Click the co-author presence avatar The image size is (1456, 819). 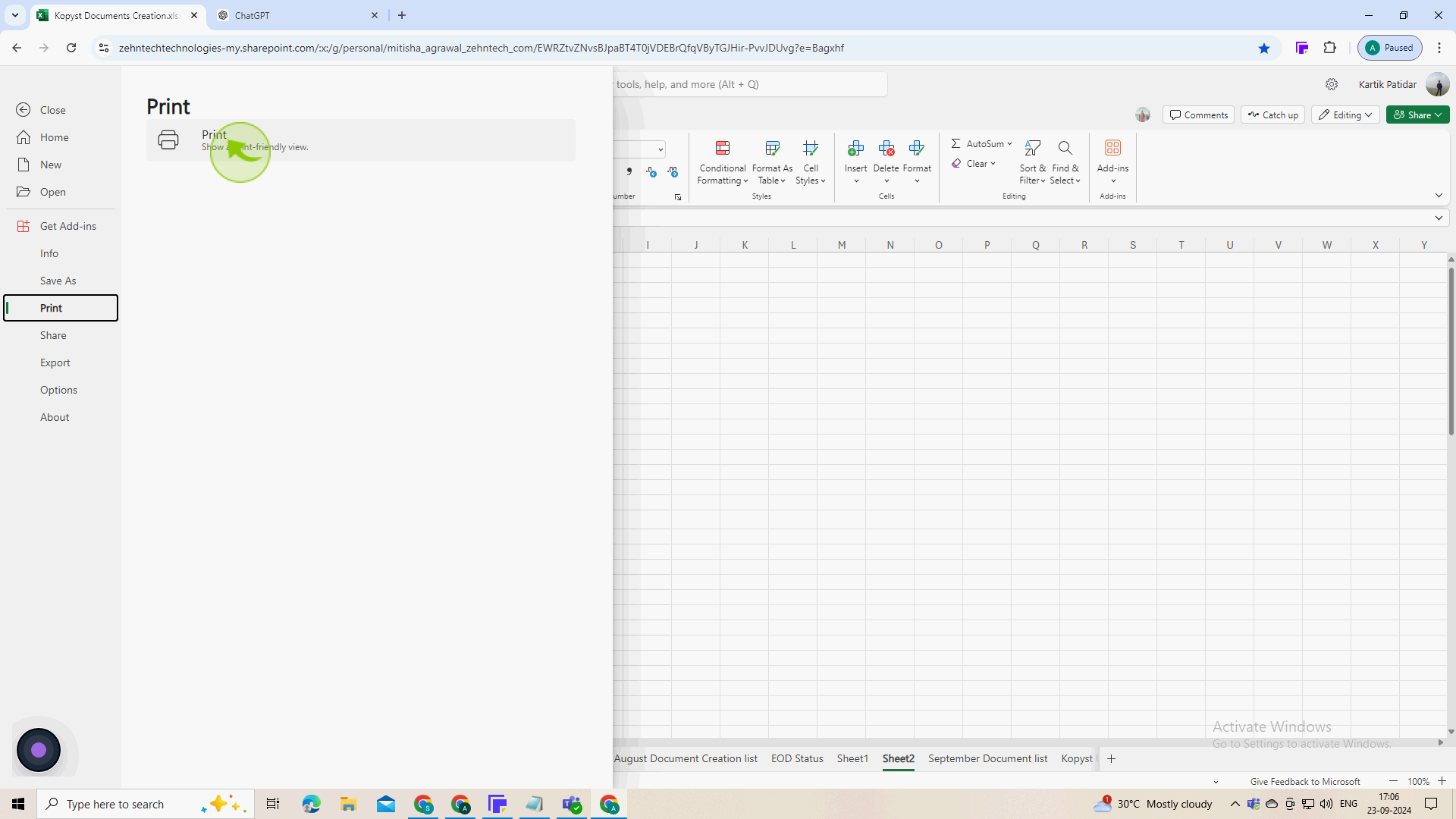(1143, 115)
